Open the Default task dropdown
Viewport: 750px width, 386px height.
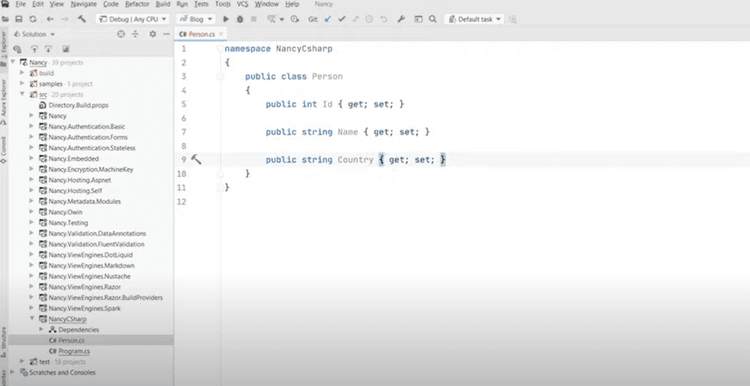point(474,20)
